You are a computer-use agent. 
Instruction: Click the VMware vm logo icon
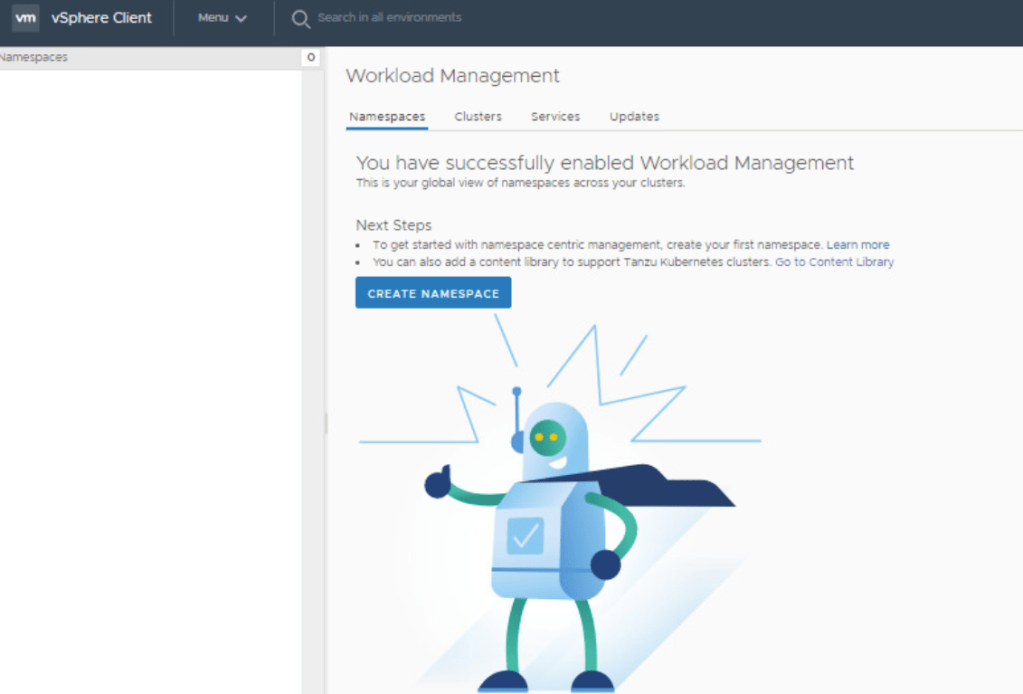point(26,18)
